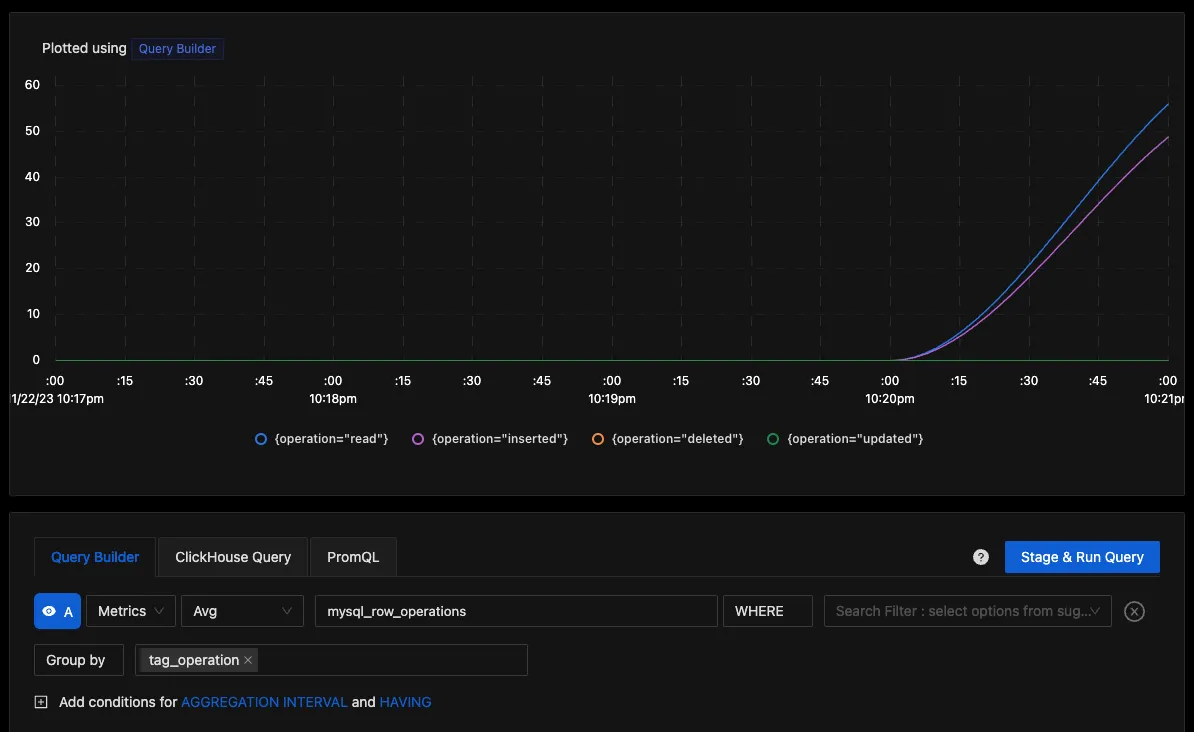Click the help question mark icon
Image resolution: width=1194 pixels, height=732 pixels.
tap(981, 558)
